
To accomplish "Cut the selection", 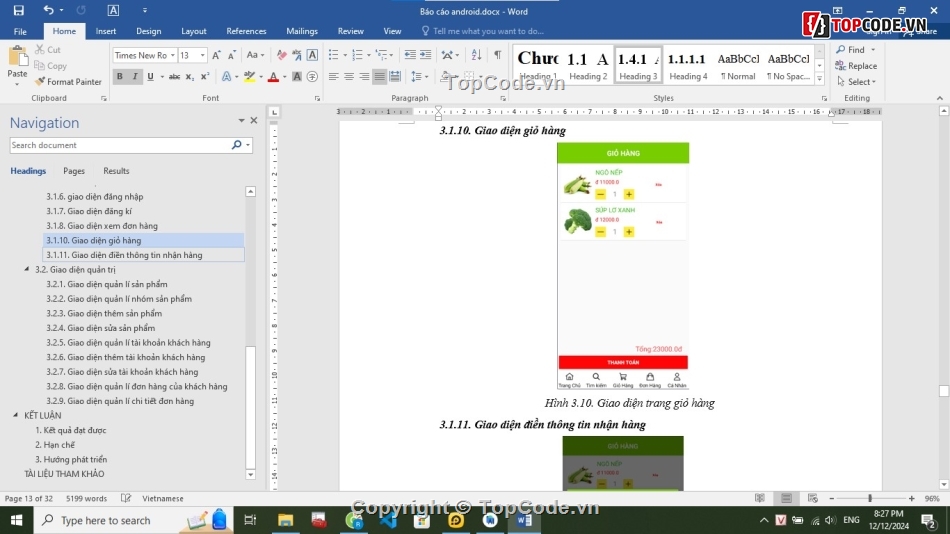I will 48,50.
